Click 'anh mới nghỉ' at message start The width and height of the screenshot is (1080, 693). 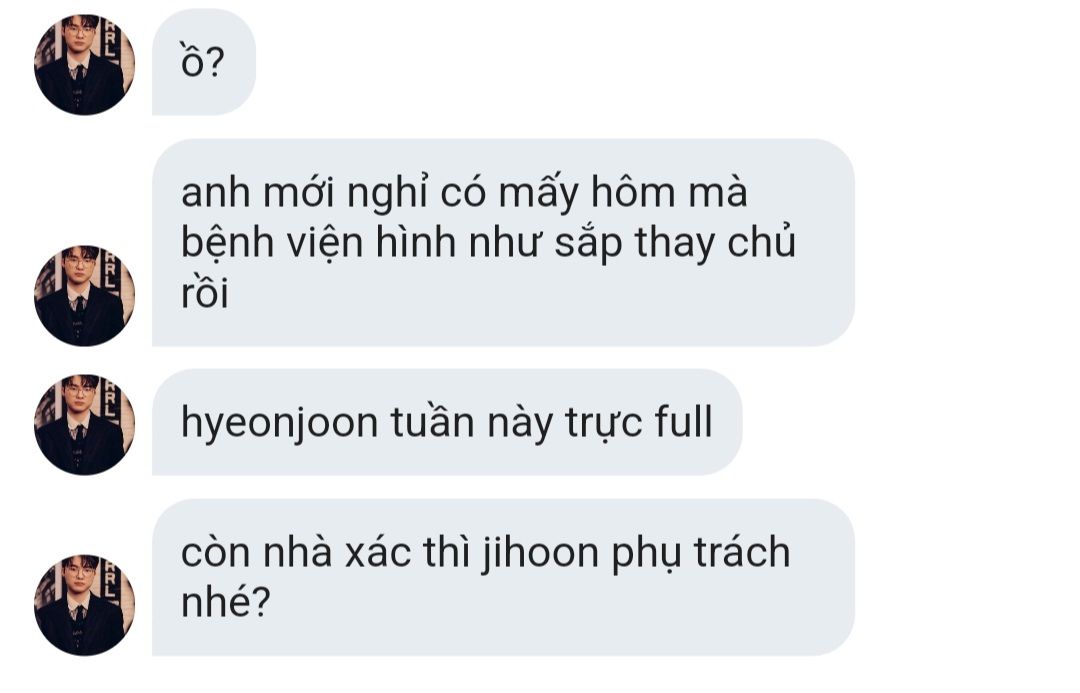coord(304,193)
